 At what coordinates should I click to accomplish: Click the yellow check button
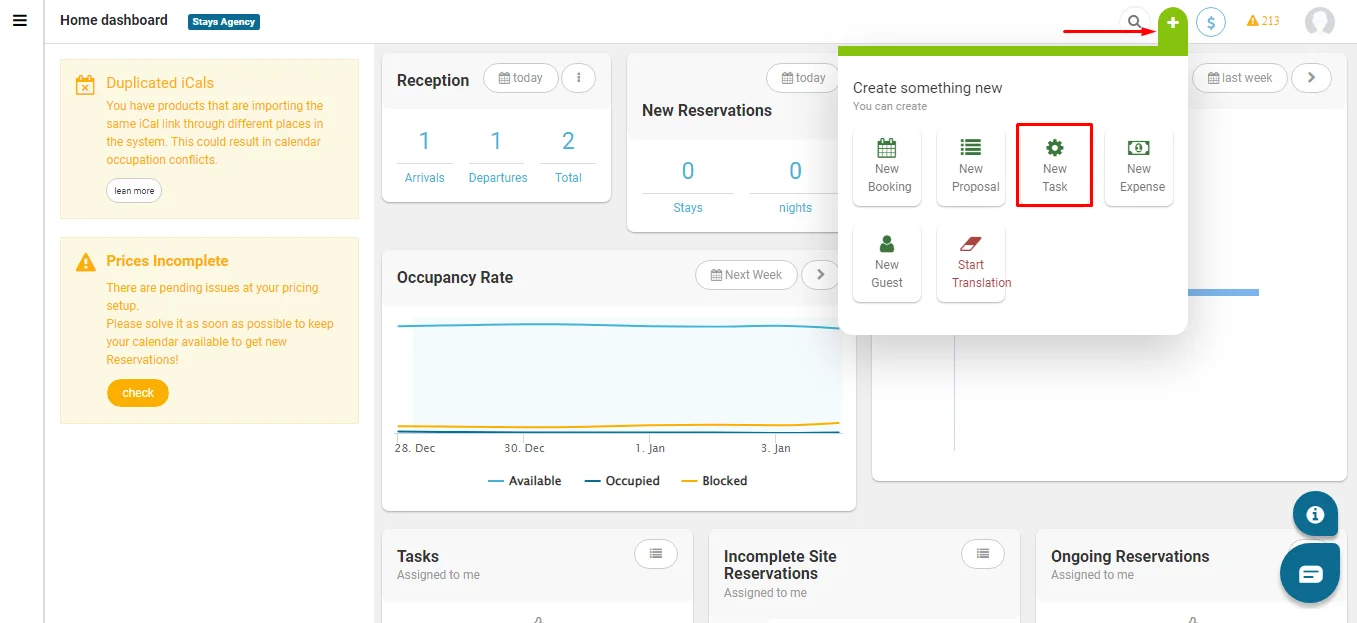coord(138,393)
